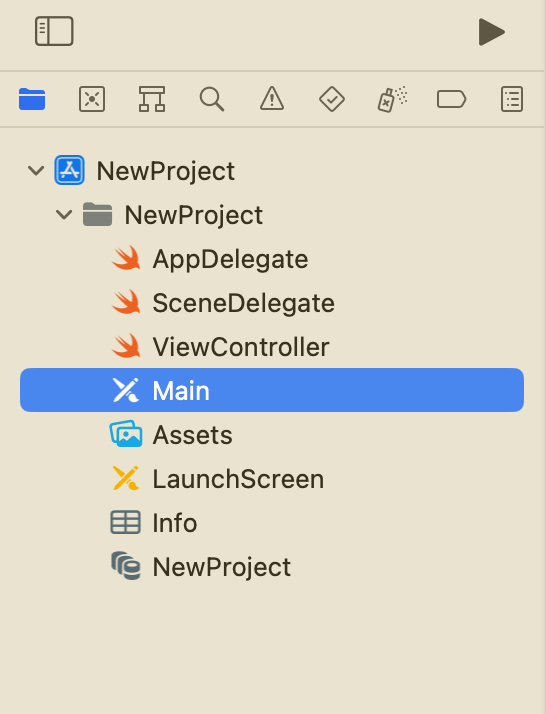
Task: Click the SceneDelegate Swift bird icon
Action: coord(126,302)
